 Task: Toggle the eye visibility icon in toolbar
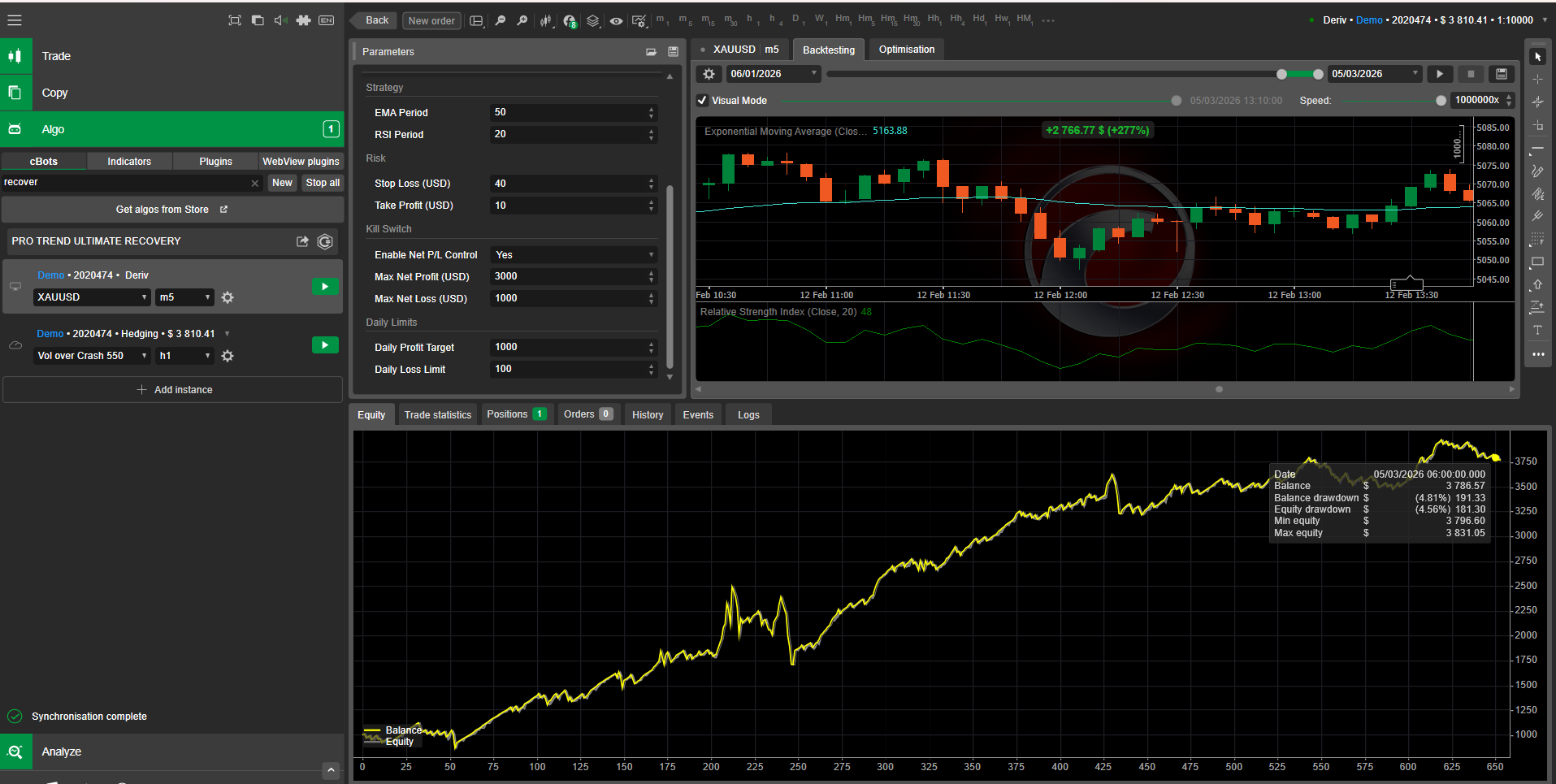click(616, 21)
